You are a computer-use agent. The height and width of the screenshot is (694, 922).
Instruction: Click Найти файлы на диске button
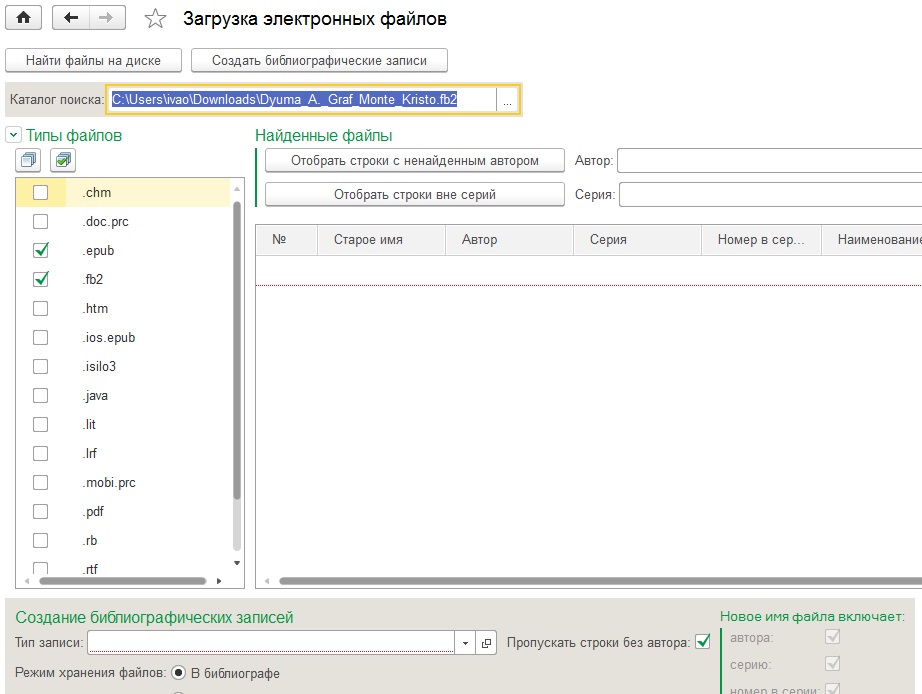[x=93, y=60]
